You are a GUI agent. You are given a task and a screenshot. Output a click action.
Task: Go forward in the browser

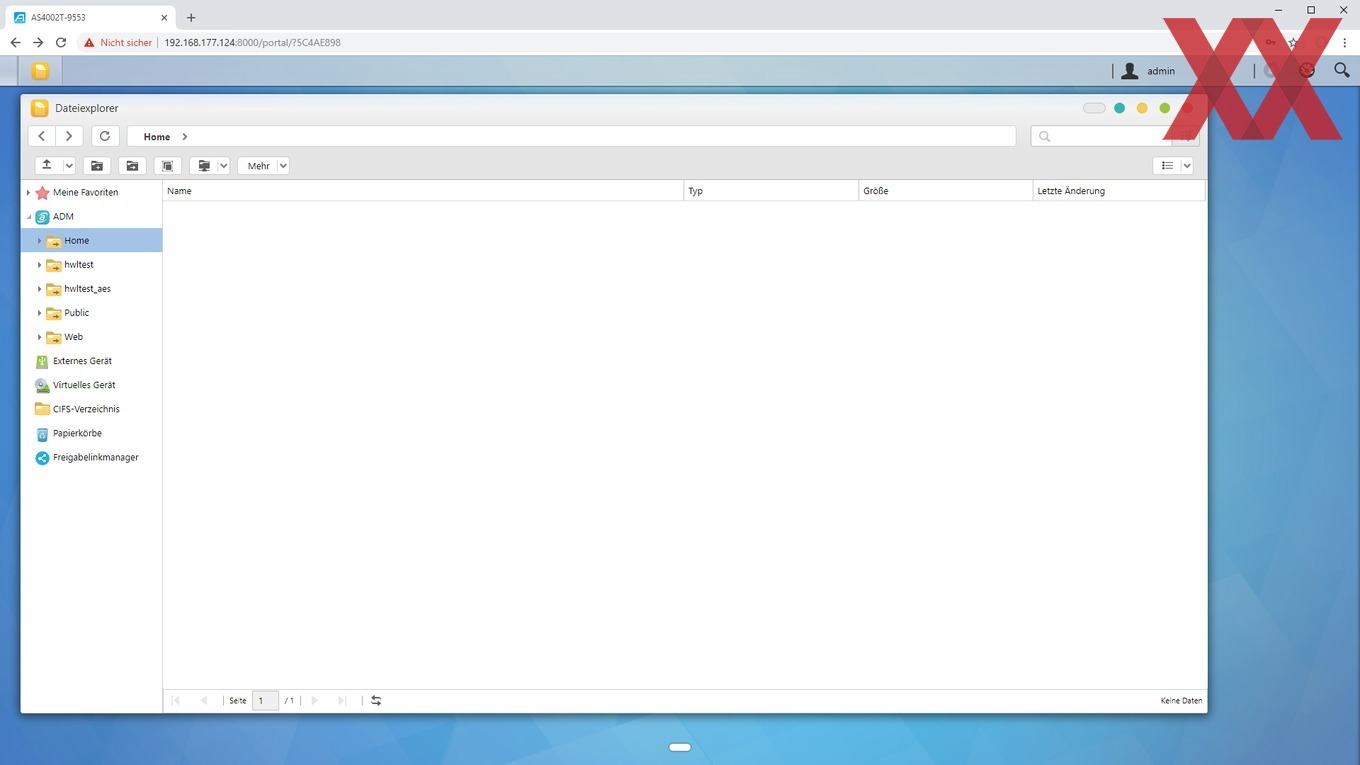[38, 43]
